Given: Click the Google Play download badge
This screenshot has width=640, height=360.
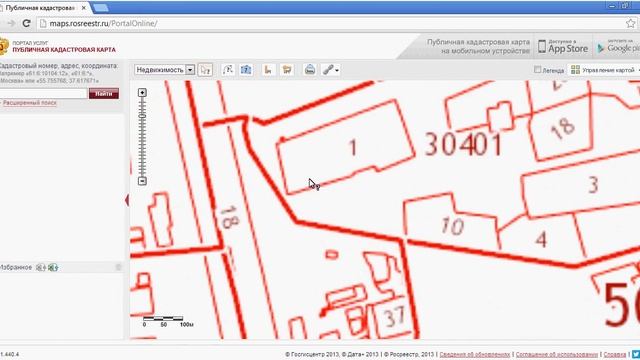Looking at the screenshot, I should click(x=617, y=47).
